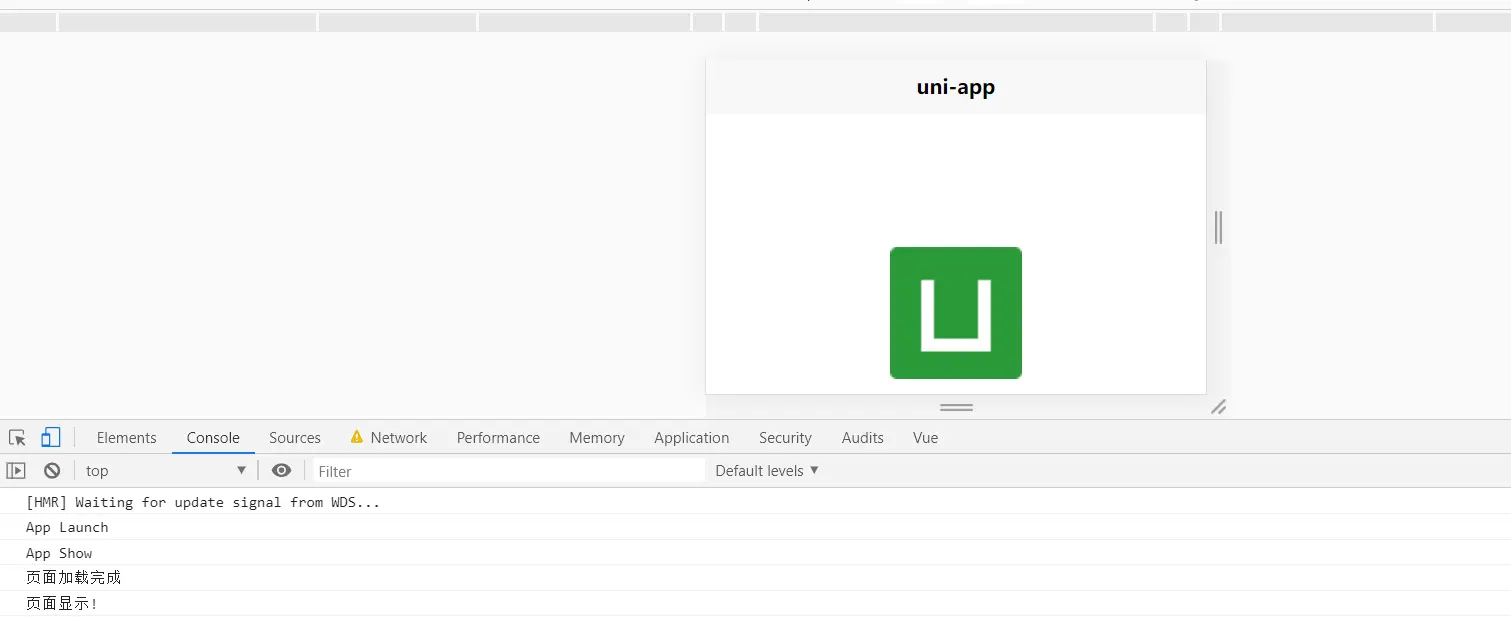Click the warning icon on Network tab

tap(357, 437)
